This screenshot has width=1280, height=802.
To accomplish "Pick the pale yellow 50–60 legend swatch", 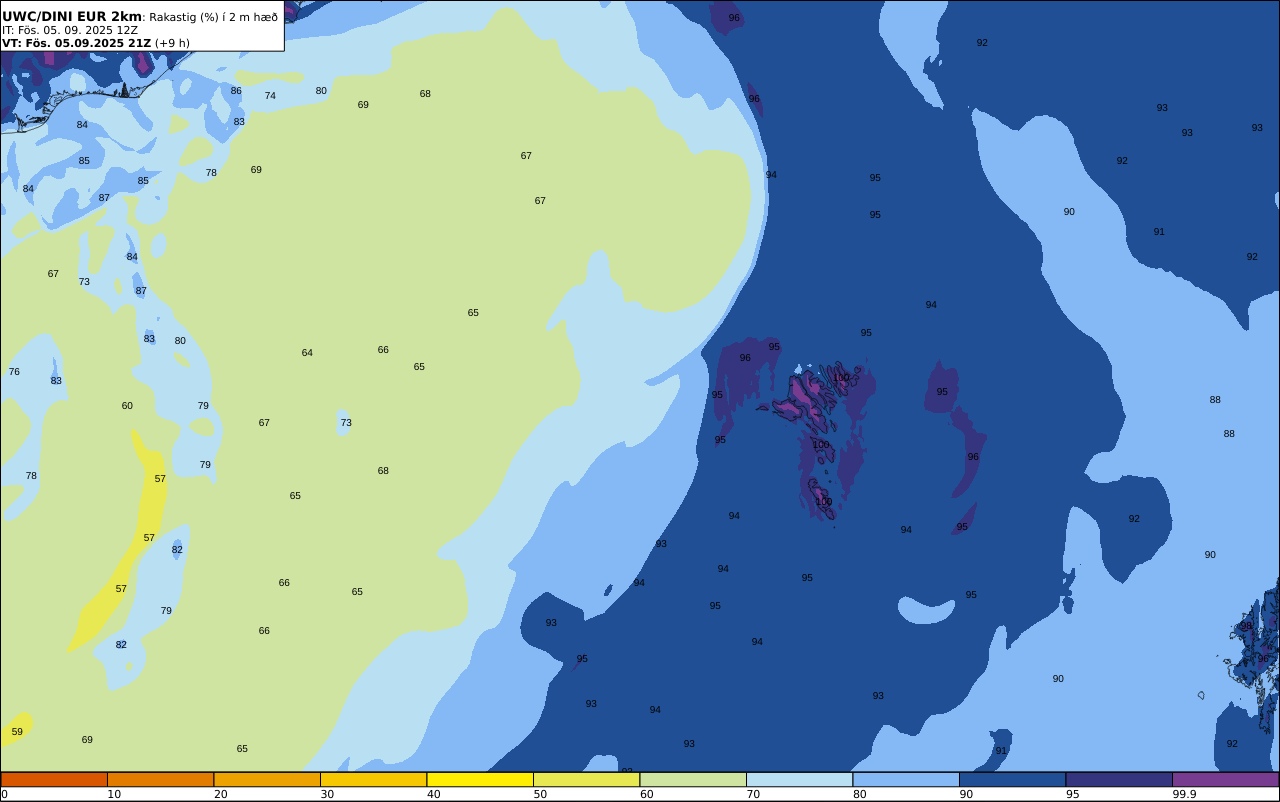I will point(586,779).
